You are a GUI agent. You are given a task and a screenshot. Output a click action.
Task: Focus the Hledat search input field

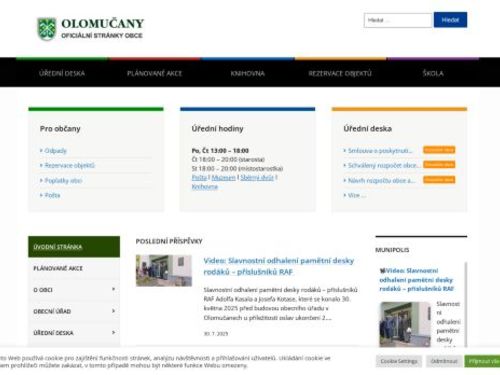point(398,20)
